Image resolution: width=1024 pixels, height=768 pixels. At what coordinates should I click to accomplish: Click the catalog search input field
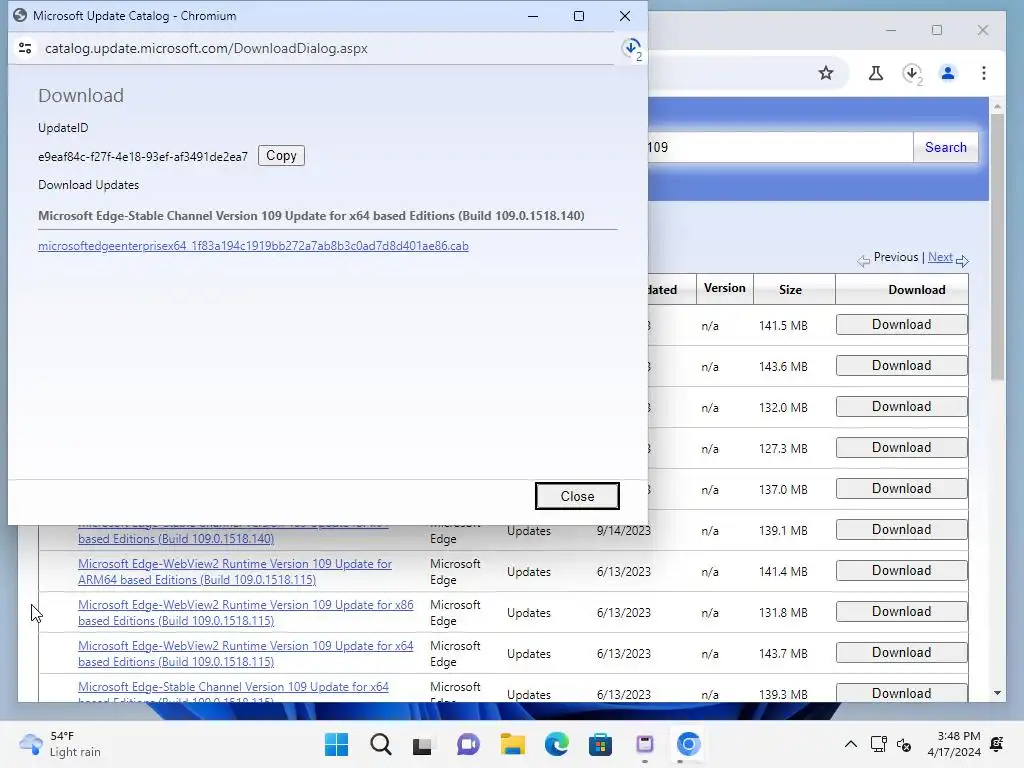point(780,148)
